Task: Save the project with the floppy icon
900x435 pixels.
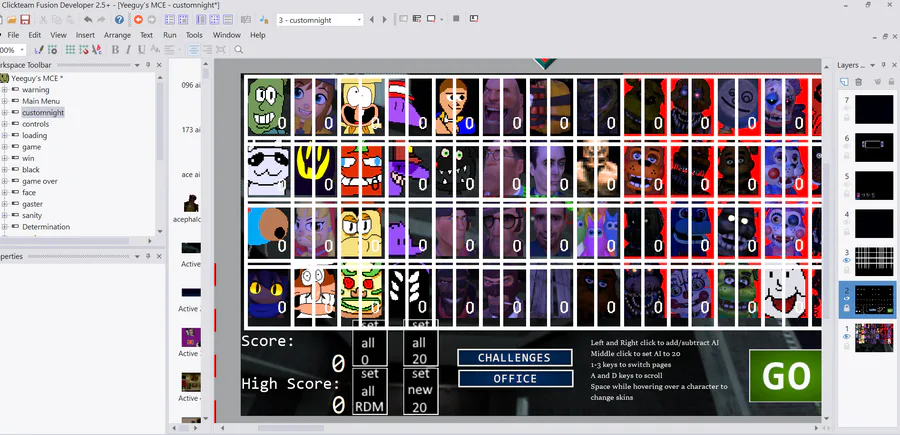Action: [x=25, y=20]
